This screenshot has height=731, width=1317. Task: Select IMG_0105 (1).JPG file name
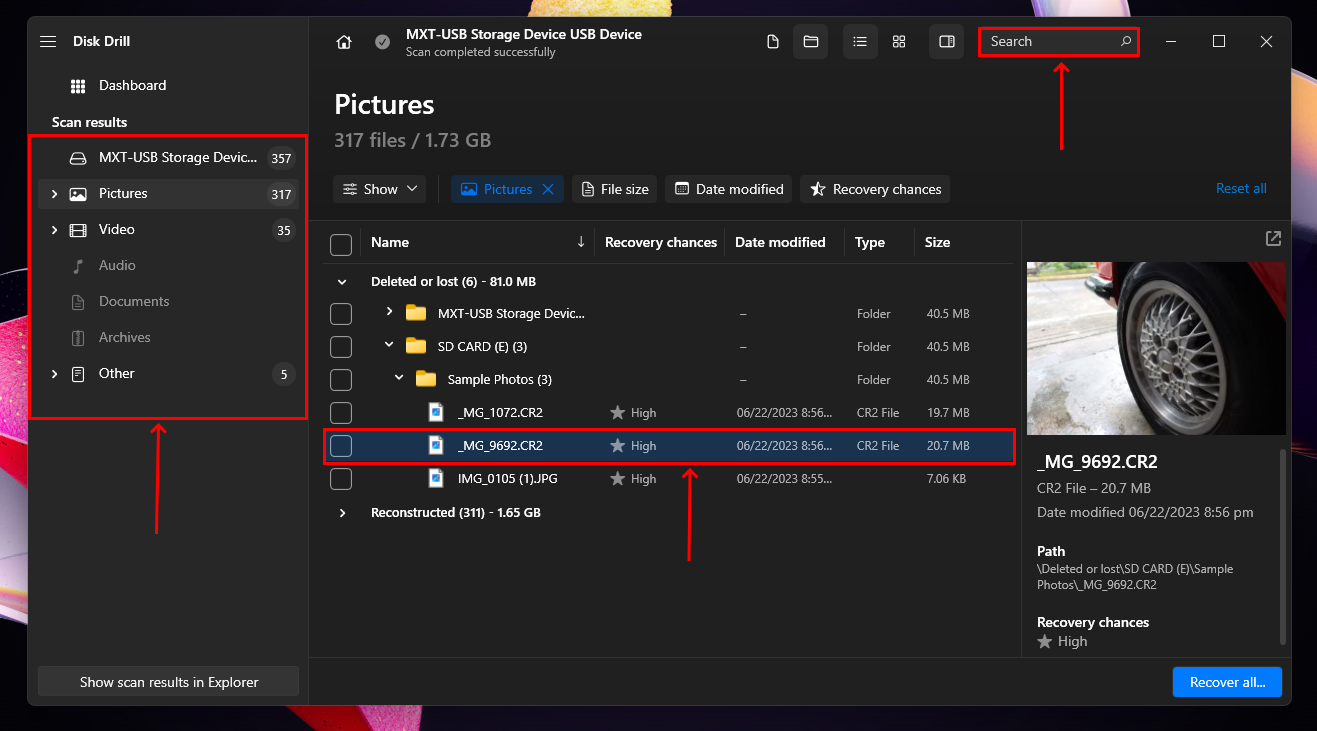tap(508, 479)
